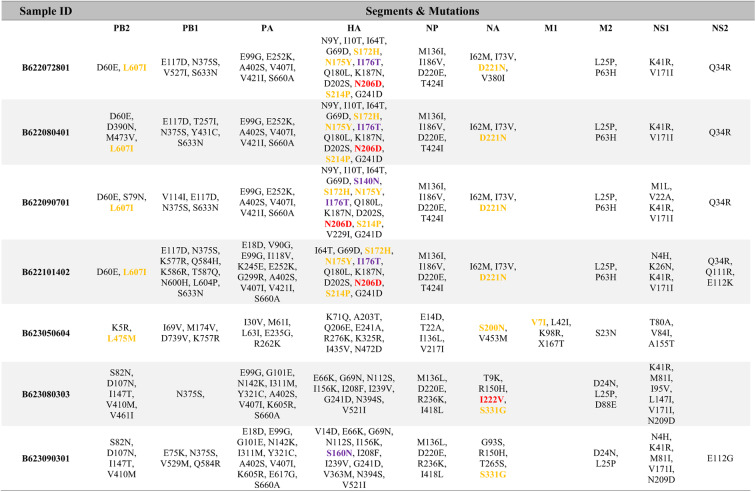Click the red I222V mutation

pyautogui.click(x=492, y=399)
